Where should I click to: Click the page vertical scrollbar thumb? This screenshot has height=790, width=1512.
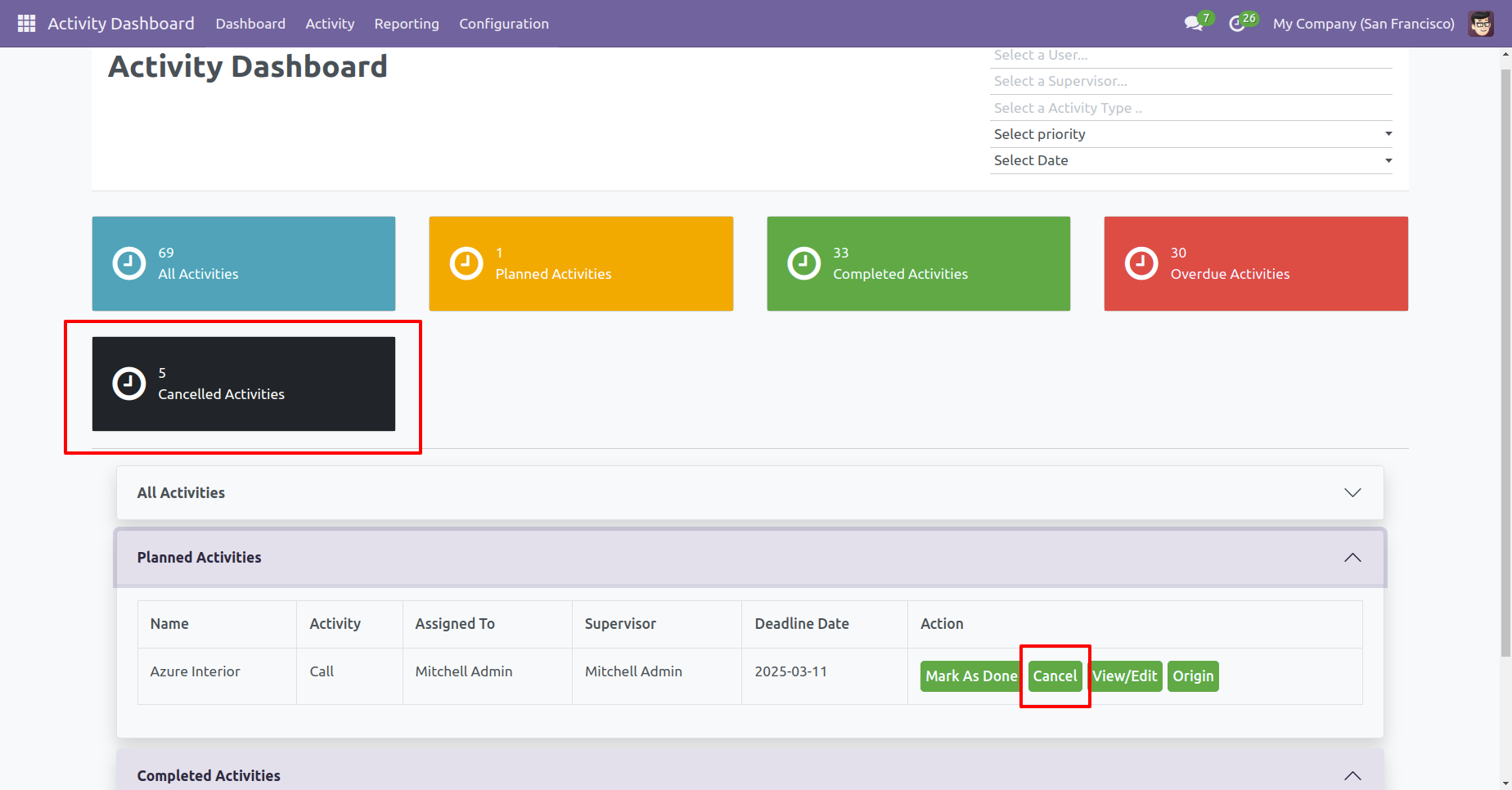pyautogui.click(x=1505, y=362)
